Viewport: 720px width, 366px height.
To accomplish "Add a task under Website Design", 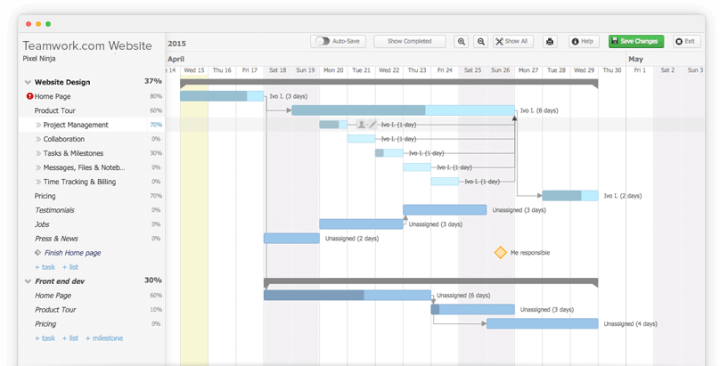I will point(45,267).
